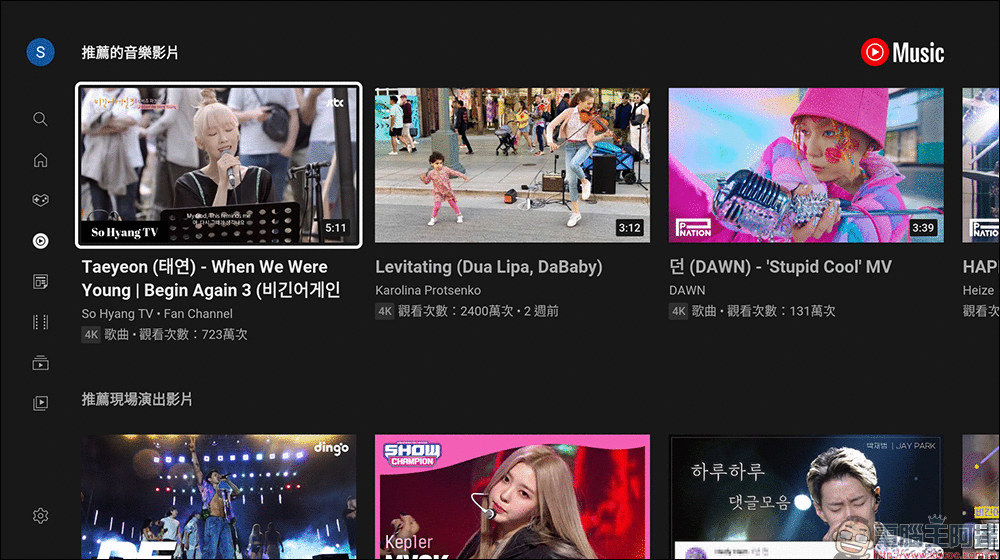Play Taeyeon When We Were Young thumbnail
The width and height of the screenshot is (1000, 560).
pyautogui.click(x=219, y=165)
